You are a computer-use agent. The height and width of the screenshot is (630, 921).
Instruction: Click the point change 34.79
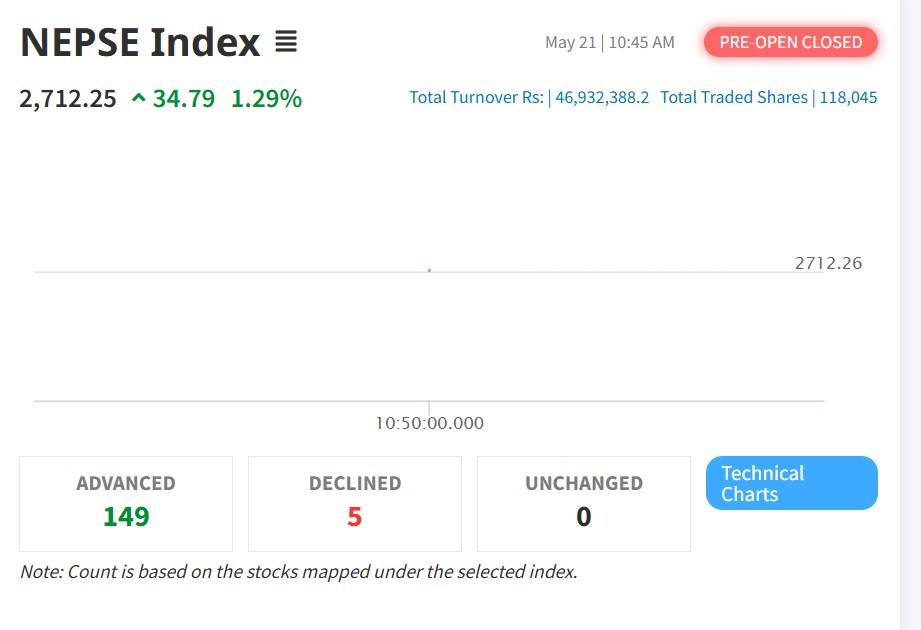184,98
